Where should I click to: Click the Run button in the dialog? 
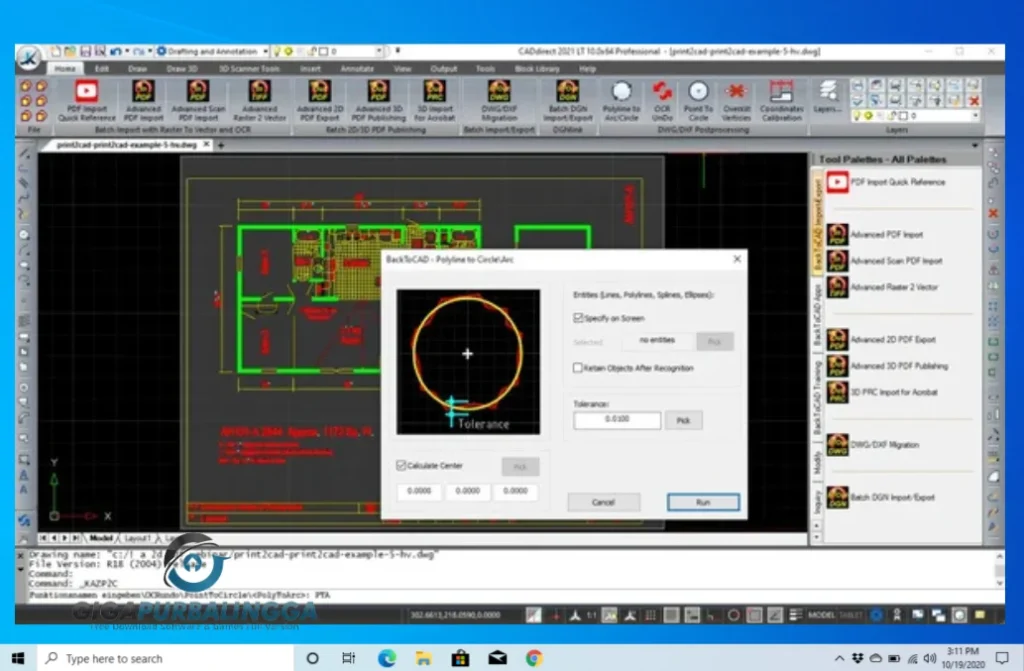coord(703,502)
